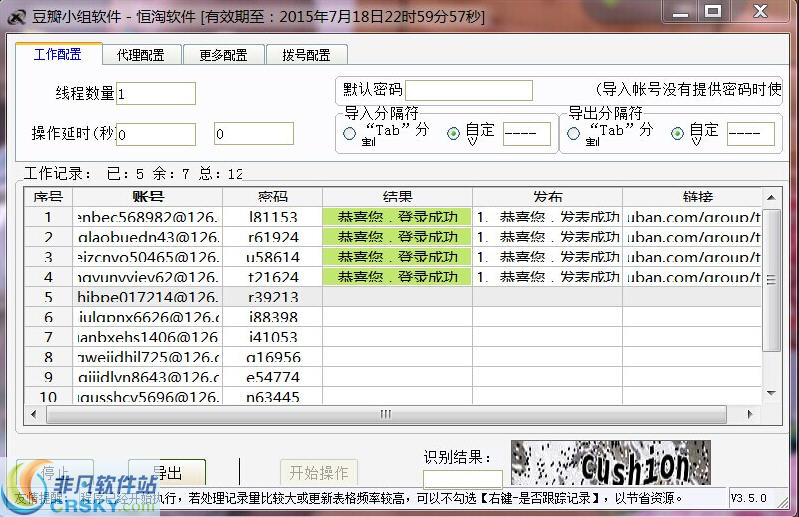Click the 发布 column header

[548, 197]
